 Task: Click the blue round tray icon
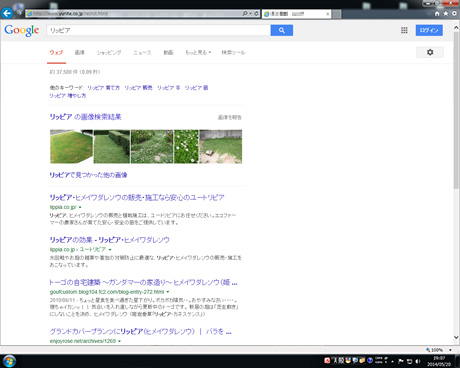tap(370, 360)
